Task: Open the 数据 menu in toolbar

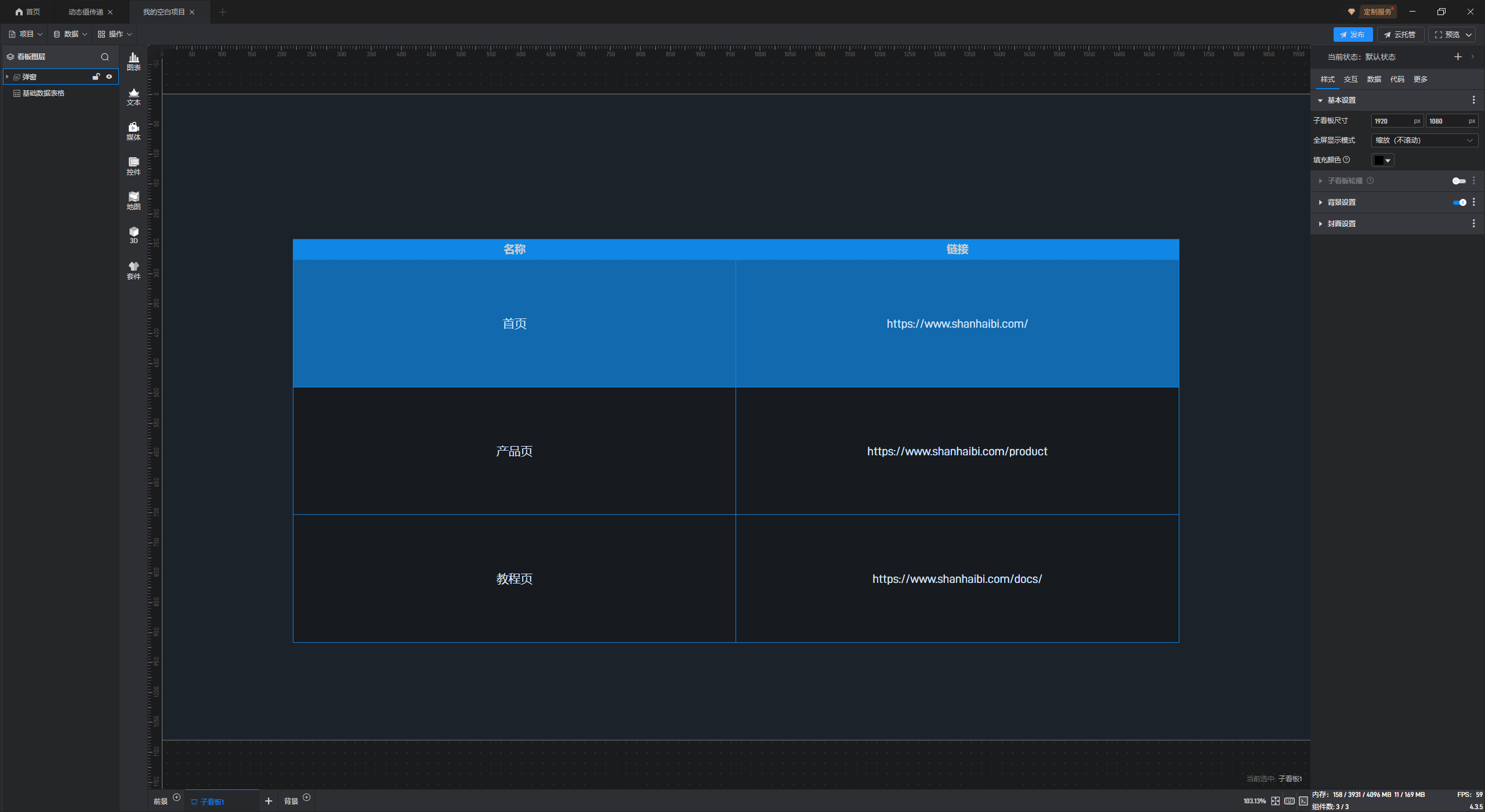Action: pos(70,34)
